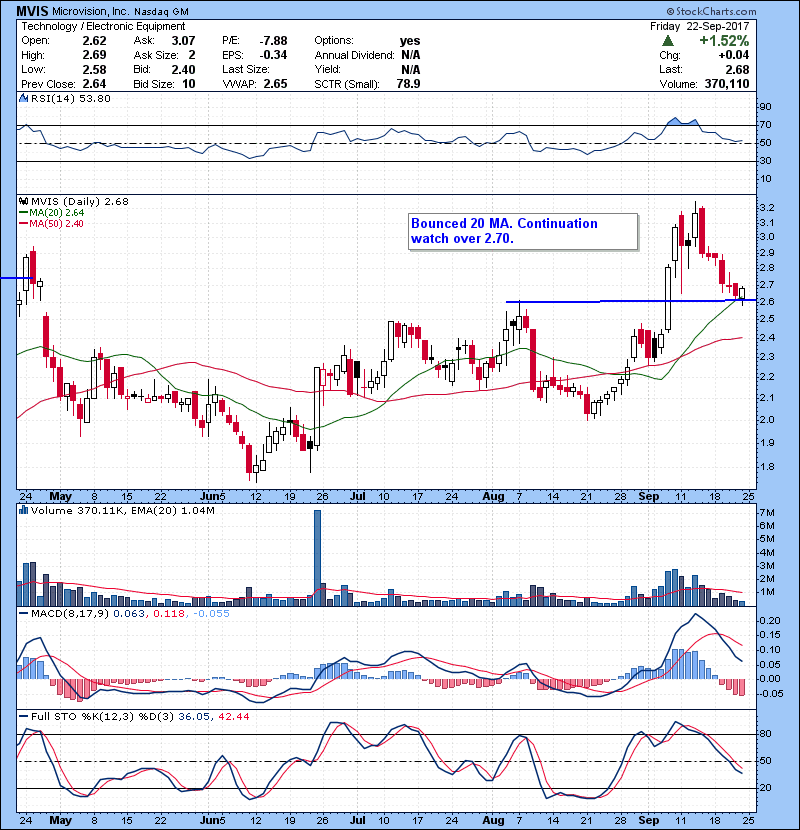This screenshot has width=800, height=830.
Task: Click the RSI(14) 53.80 panel label
Action: (x=70, y=98)
